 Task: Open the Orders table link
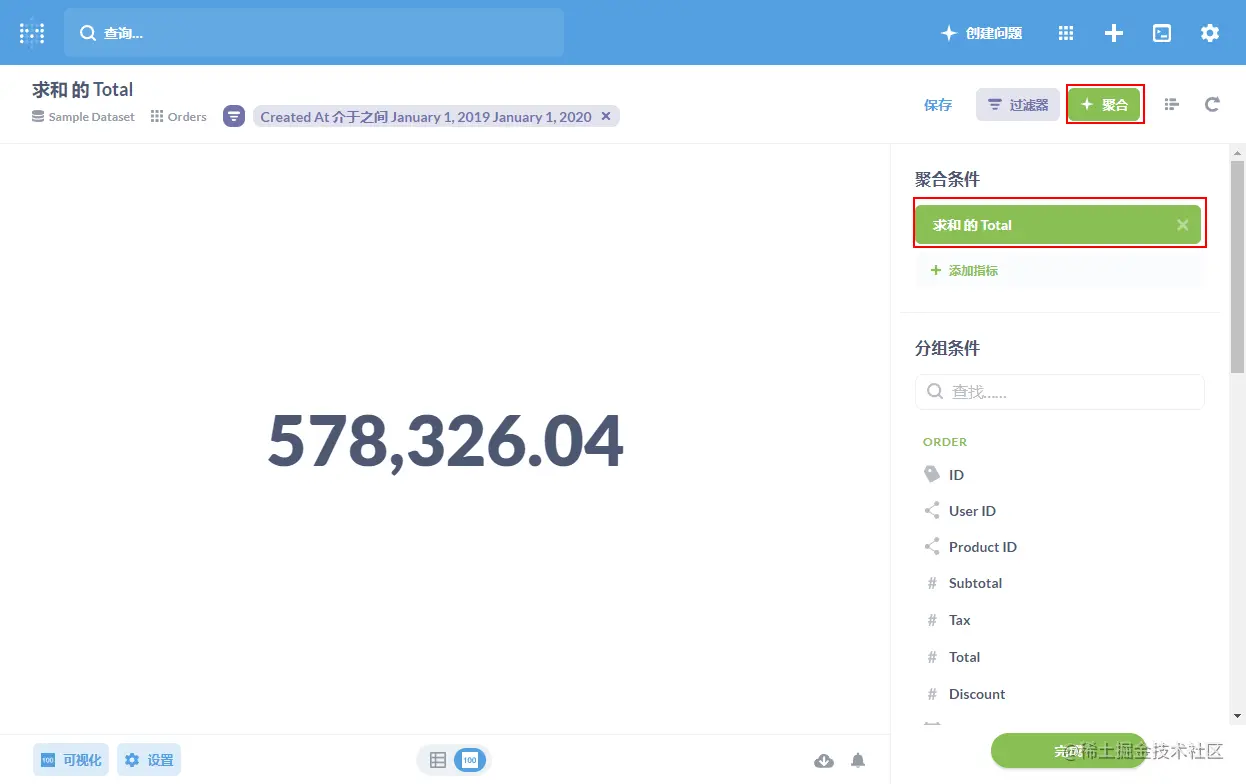[179, 117]
